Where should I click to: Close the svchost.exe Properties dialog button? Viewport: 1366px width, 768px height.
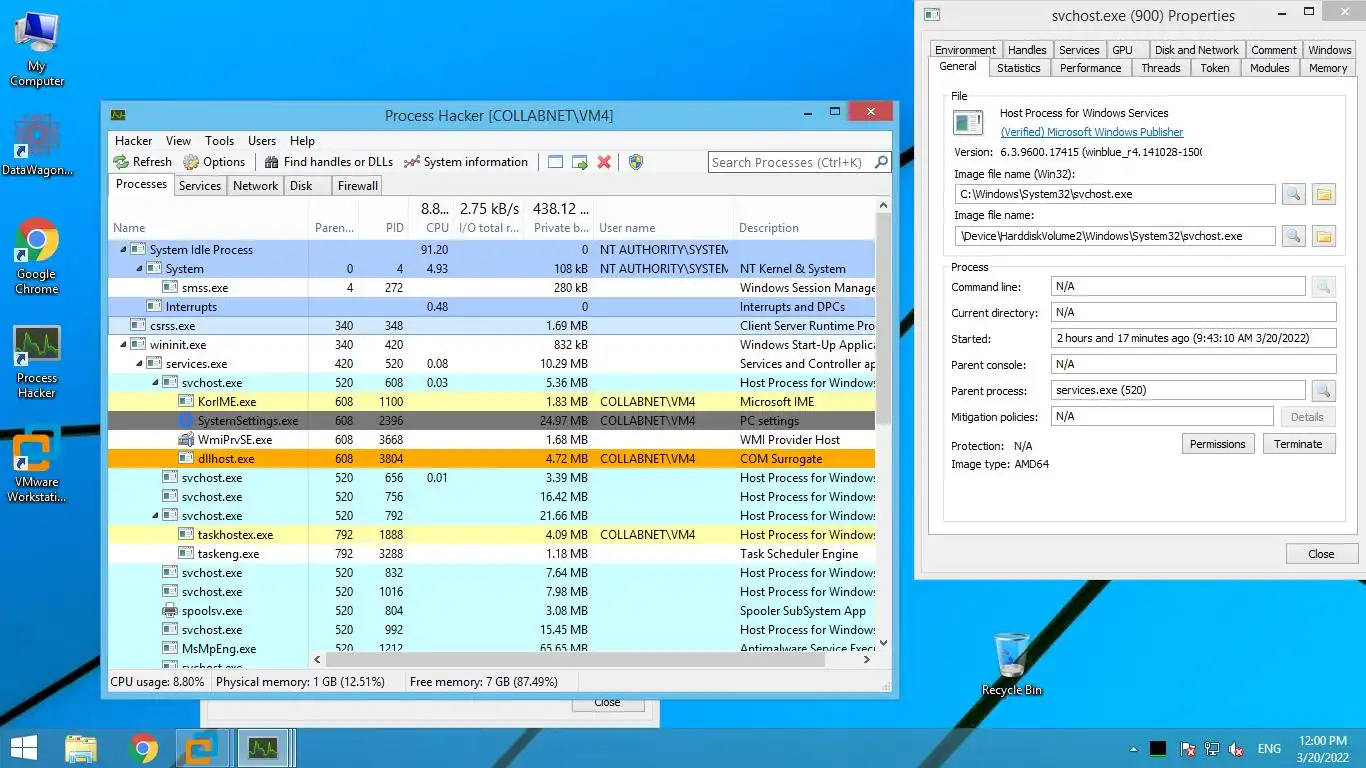tap(1321, 554)
